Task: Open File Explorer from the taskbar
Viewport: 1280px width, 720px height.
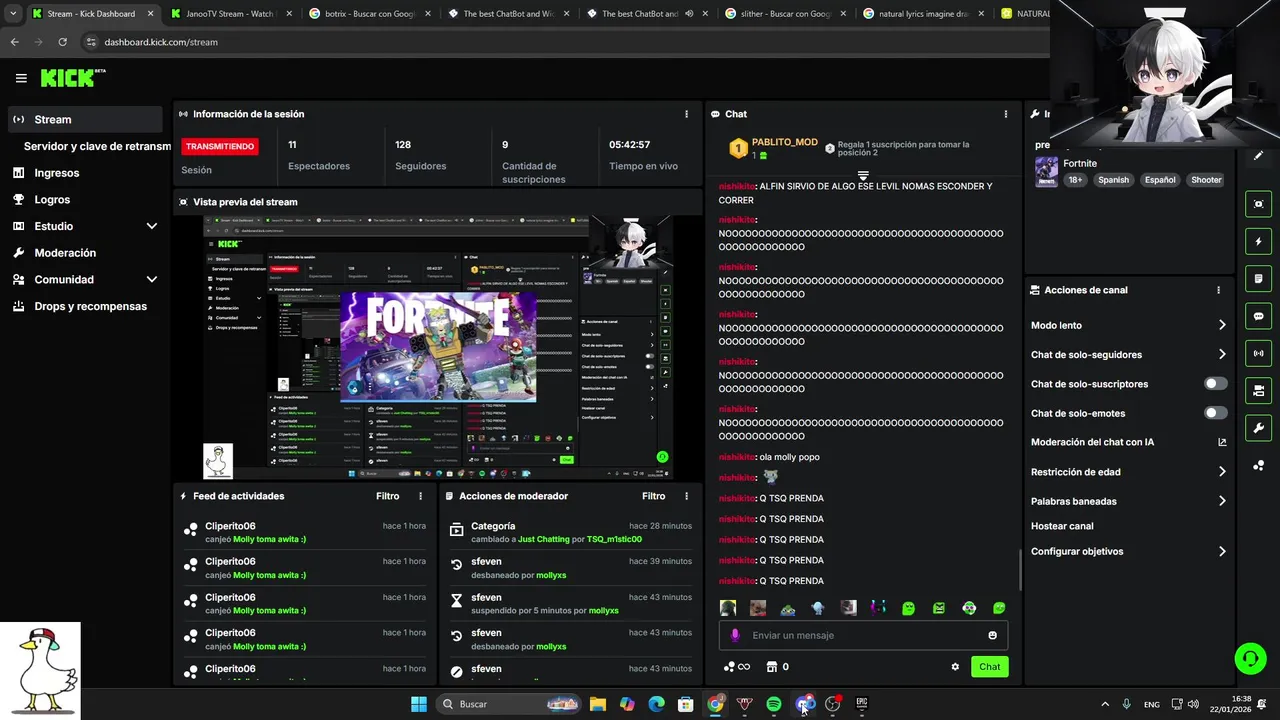Action: coord(597,704)
